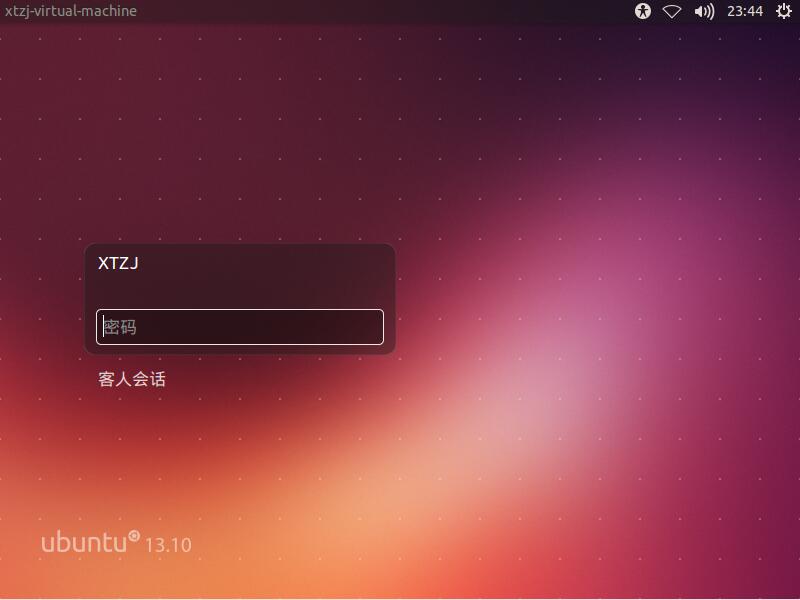The width and height of the screenshot is (800, 600).
Task: Focus the 密码 password field
Action: pyautogui.click(x=240, y=327)
